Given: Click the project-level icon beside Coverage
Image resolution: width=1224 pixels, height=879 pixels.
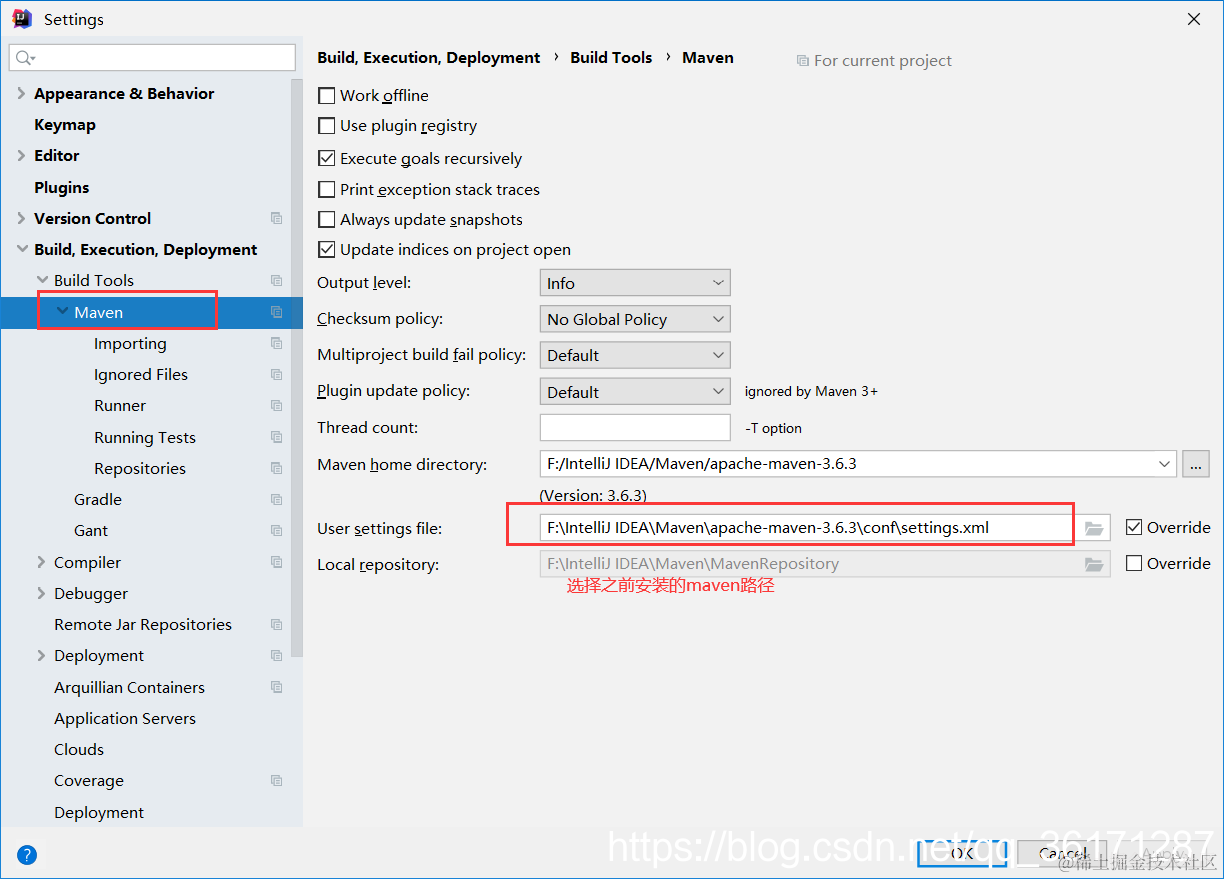Looking at the screenshot, I should (x=277, y=780).
